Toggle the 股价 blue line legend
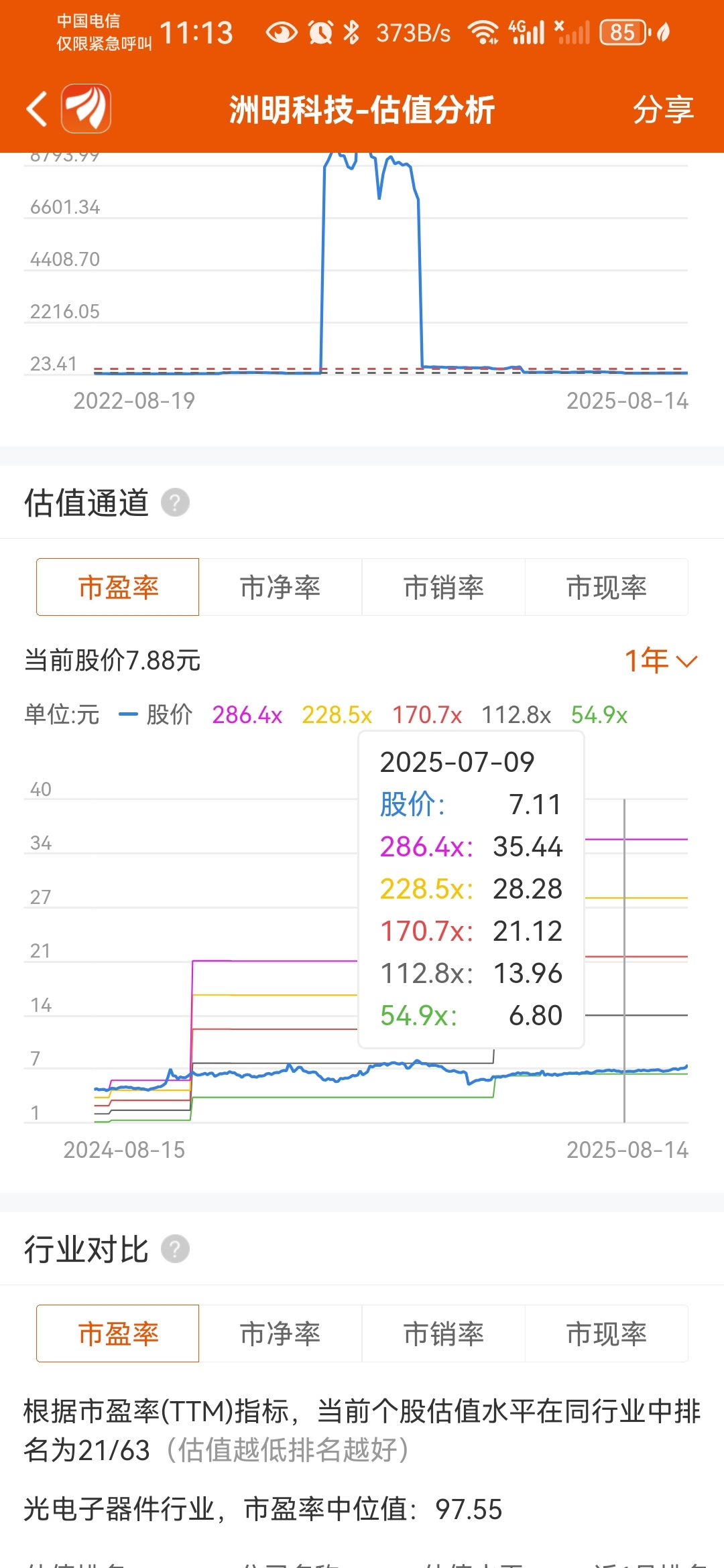This screenshot has width=724, height=1568. pyautogui.click(x=156, y=715)
